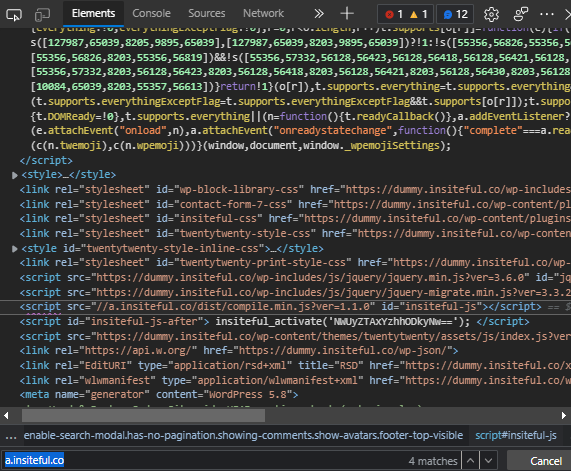Click the horizontal scrollbar thumb
The height and width of the screenshot is (471, 571).
(143, 416)
